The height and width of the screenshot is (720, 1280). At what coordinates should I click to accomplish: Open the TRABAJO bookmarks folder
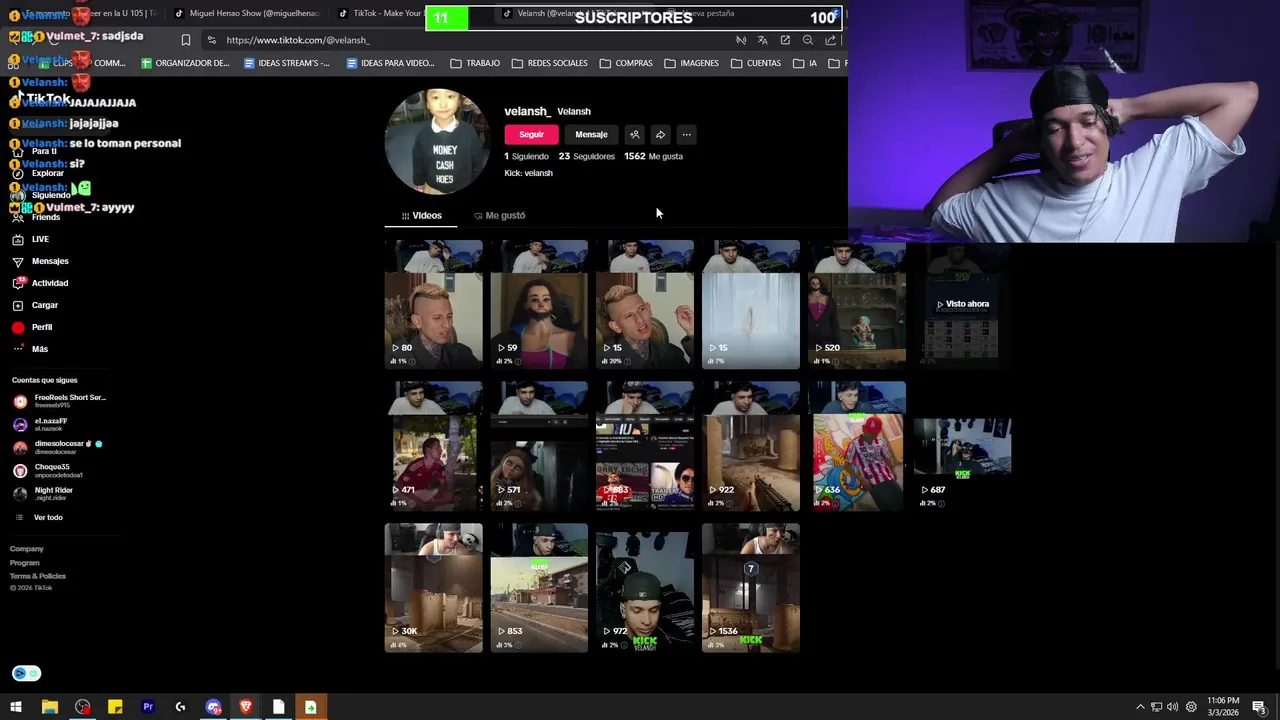click(475, 63)
